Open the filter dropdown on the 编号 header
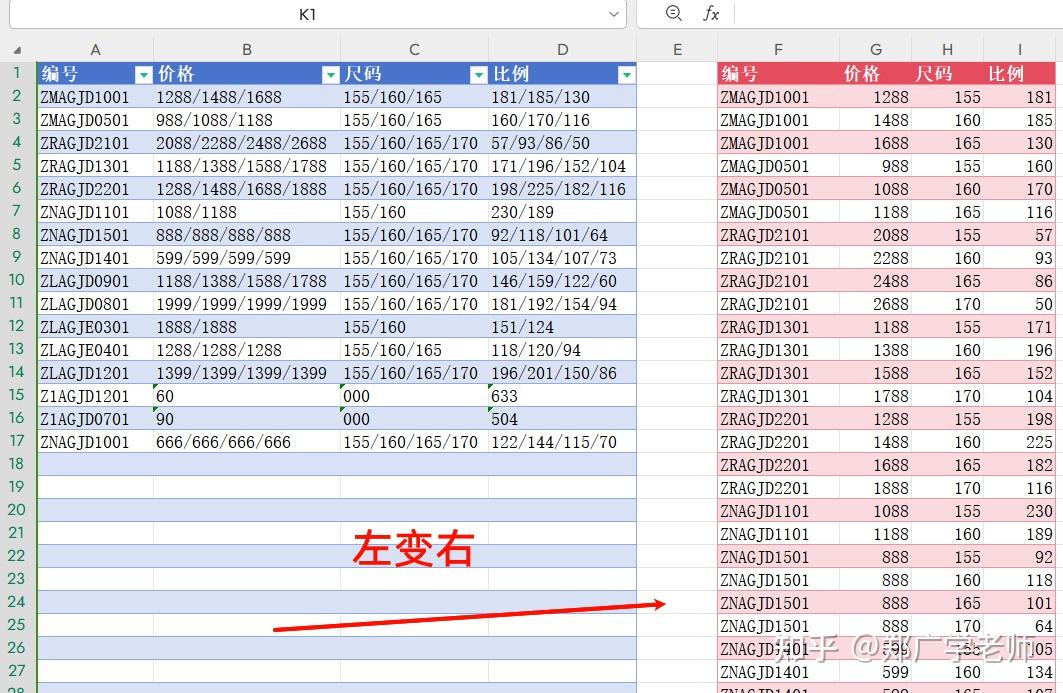Screen dimensions: 1063x693 (x=142, y=74)
